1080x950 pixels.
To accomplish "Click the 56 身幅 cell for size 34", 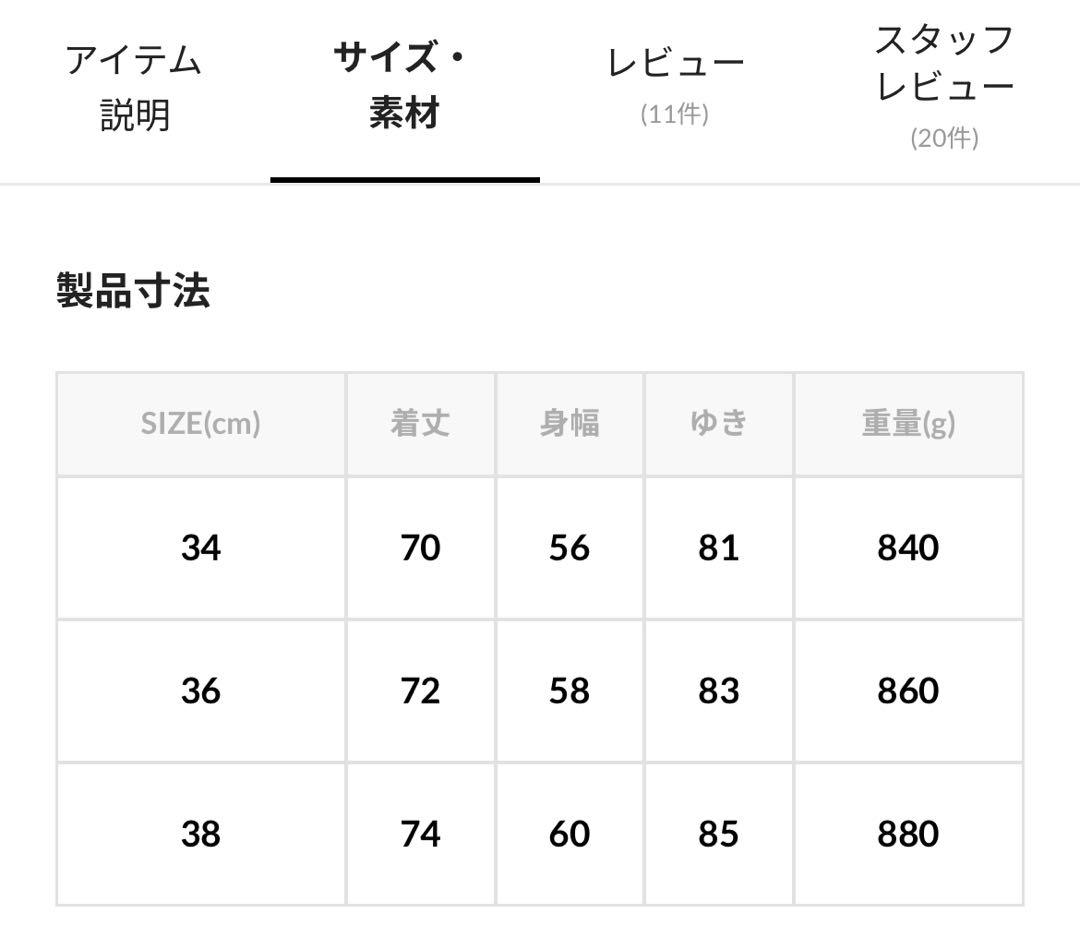I will pyautogui.click(x=568, y=548).
